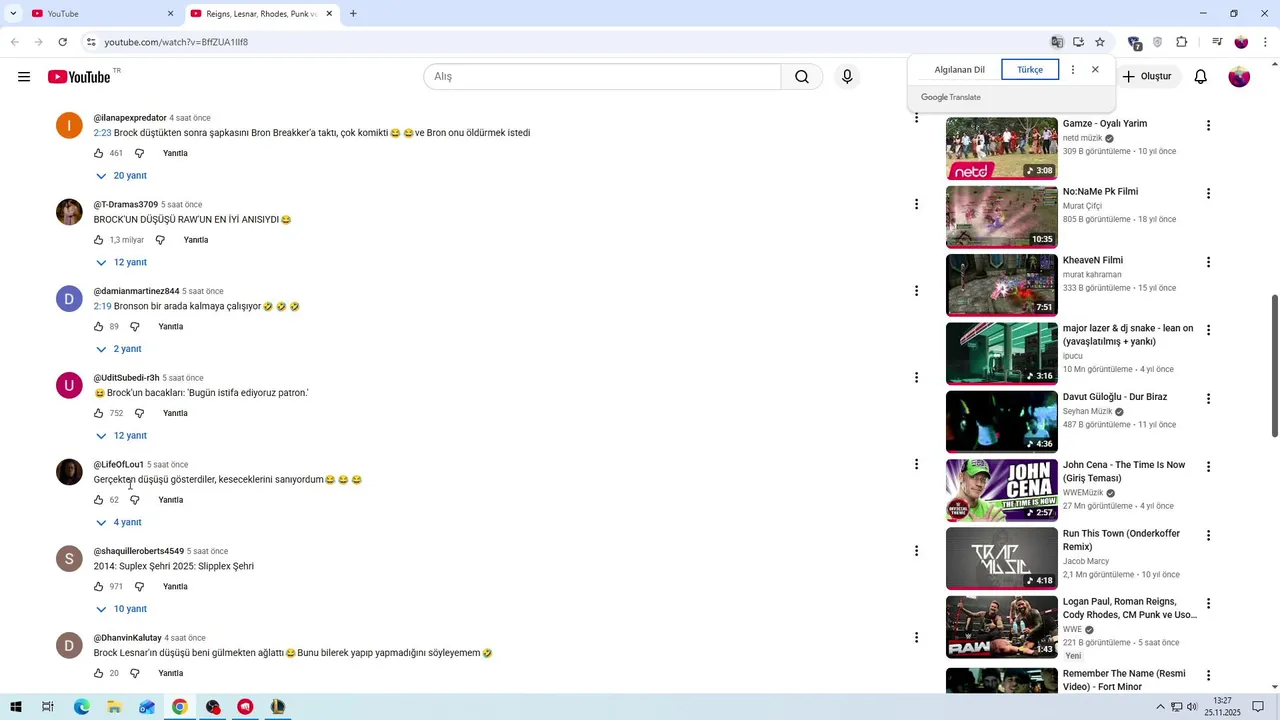Open the YouTube hamburger guide menu
This screenshot has width=1280, height=720.
click(x=24, y=77)
